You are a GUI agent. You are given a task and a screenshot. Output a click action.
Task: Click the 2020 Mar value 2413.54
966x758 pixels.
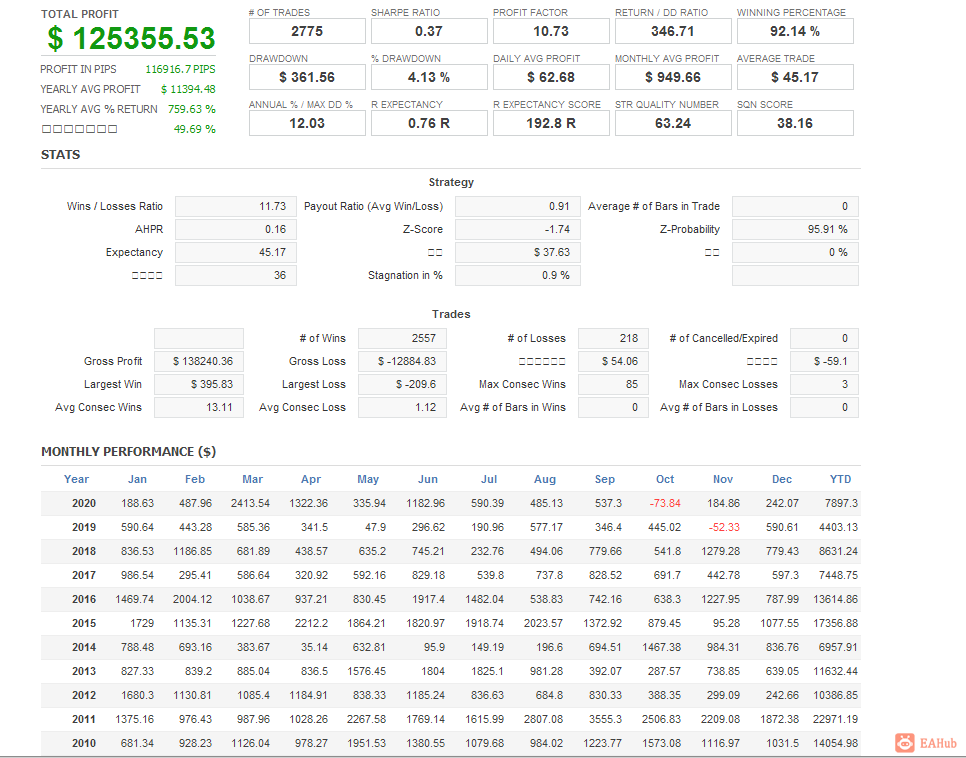(x=250, y=503)
